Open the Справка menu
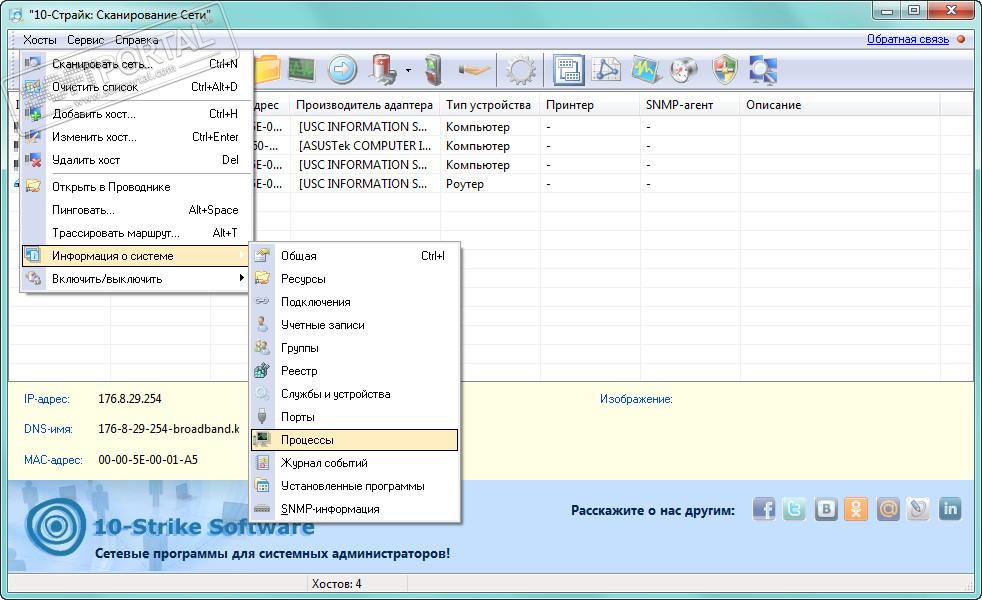This screenshot has height=600, width=982. [136, 40]
